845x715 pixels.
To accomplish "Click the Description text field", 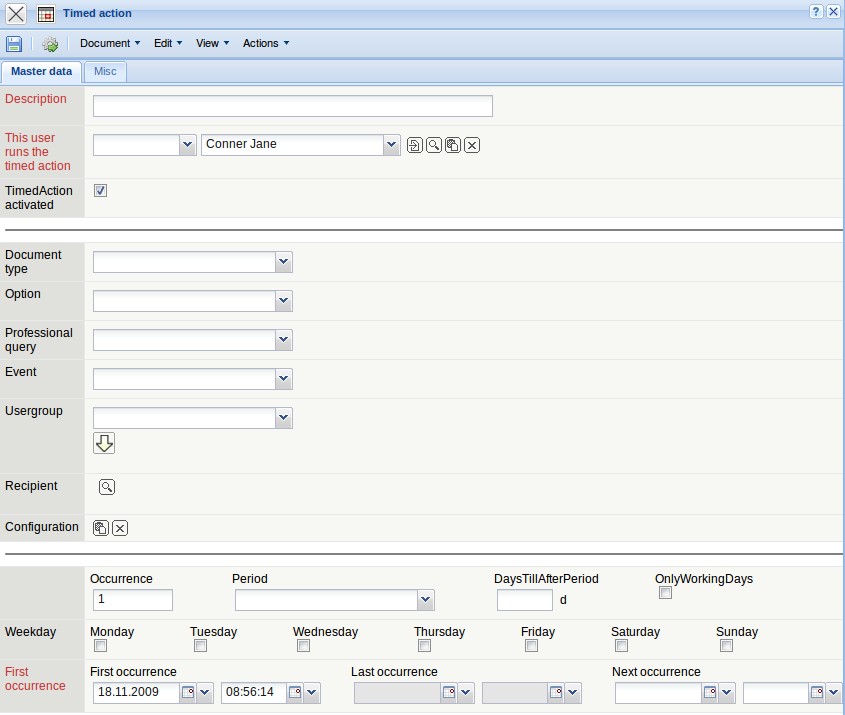I will tap(292, 106).
